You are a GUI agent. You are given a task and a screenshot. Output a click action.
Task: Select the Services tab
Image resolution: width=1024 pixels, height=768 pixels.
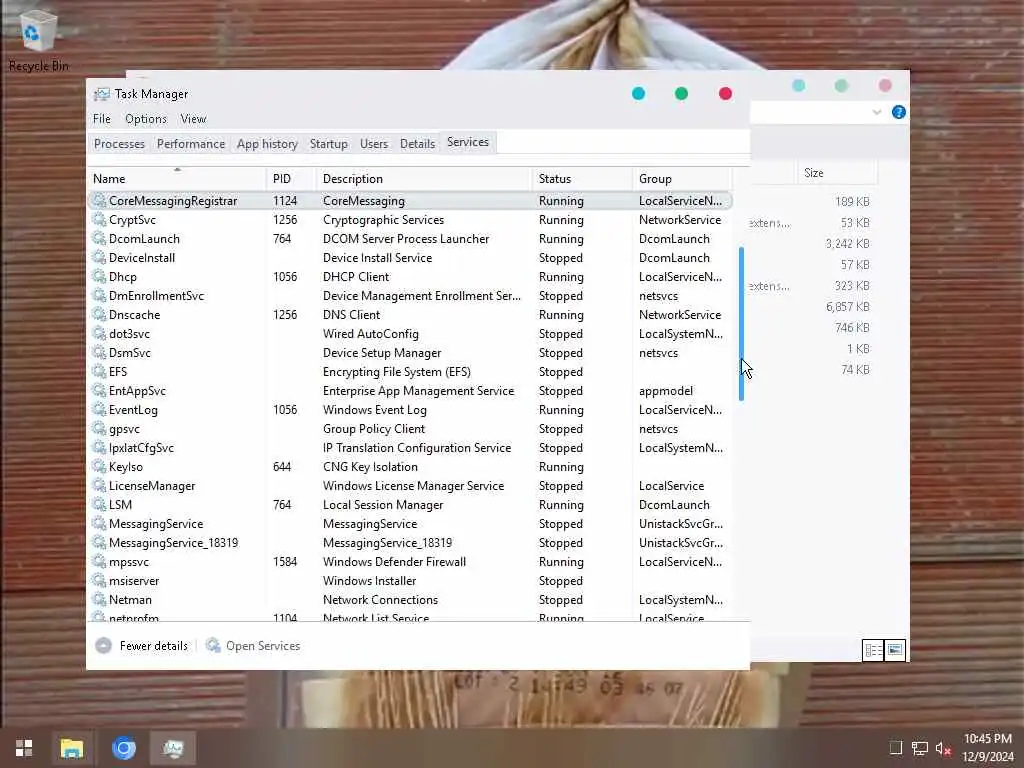[x=468, y=142]
